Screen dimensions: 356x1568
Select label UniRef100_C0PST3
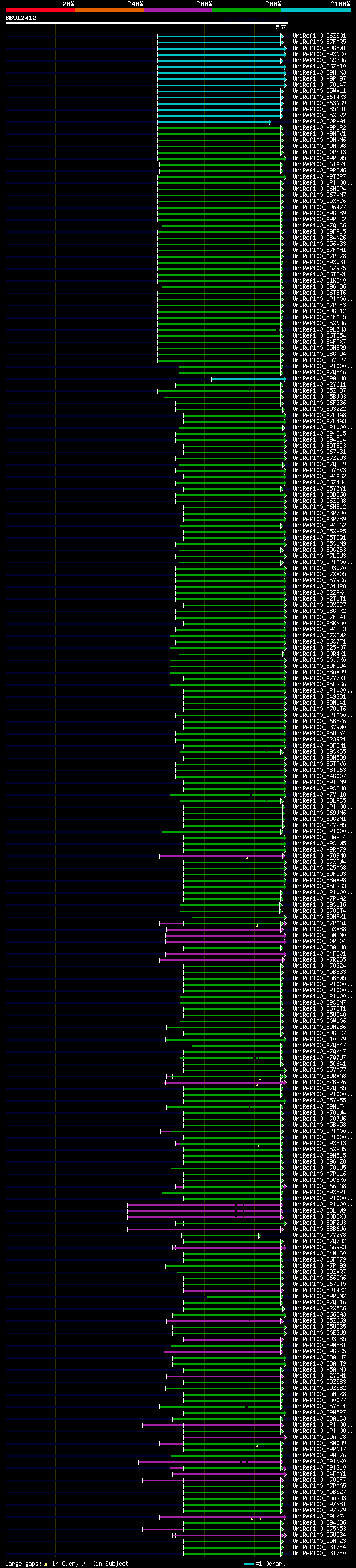(x=319, y=152)
